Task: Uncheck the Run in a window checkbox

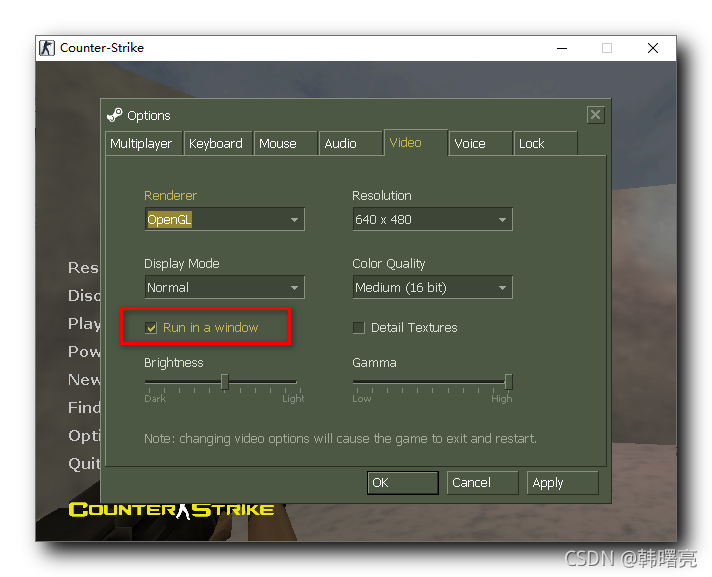Action: tap(151, 328)
